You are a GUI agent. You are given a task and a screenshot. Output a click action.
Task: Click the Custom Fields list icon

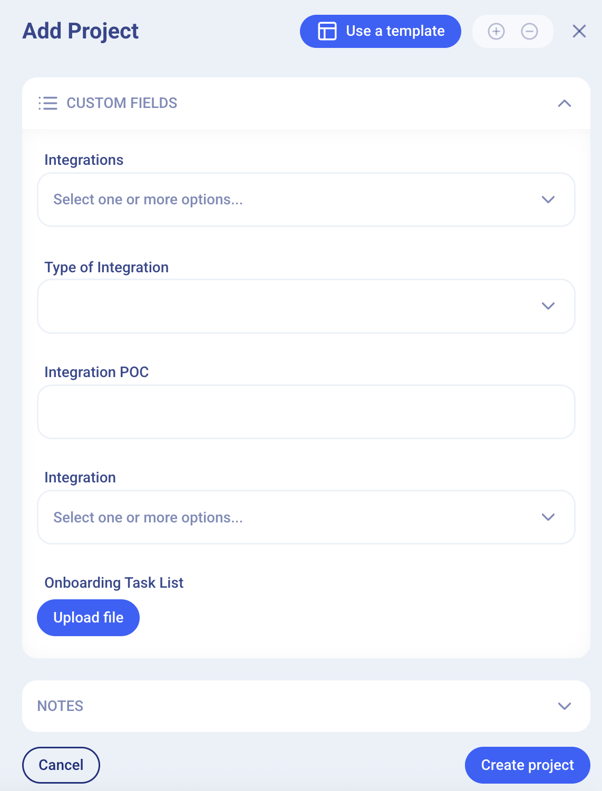pos(48,103)
